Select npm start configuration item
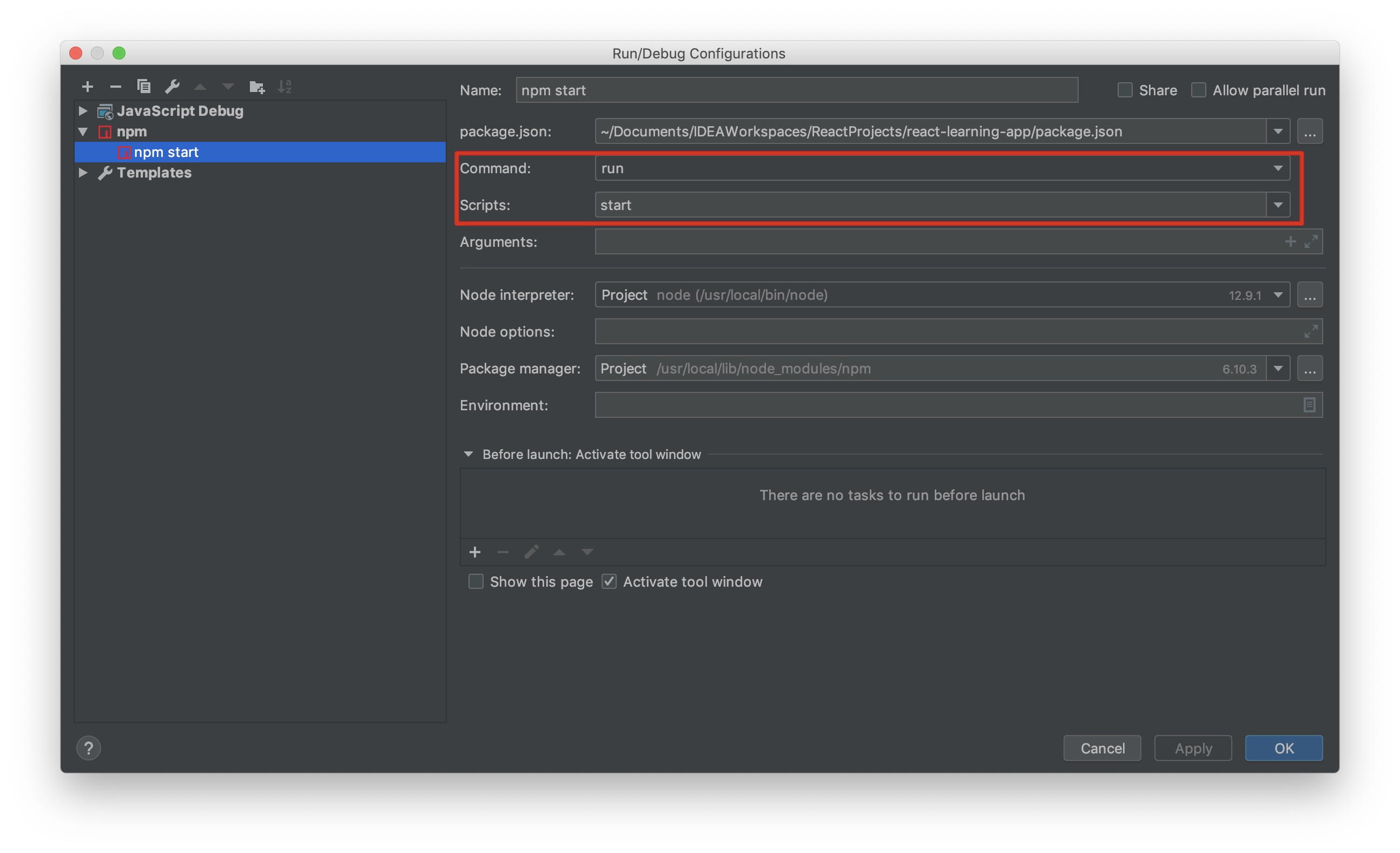The image size is (1400, 853). [x=166, y=152]
